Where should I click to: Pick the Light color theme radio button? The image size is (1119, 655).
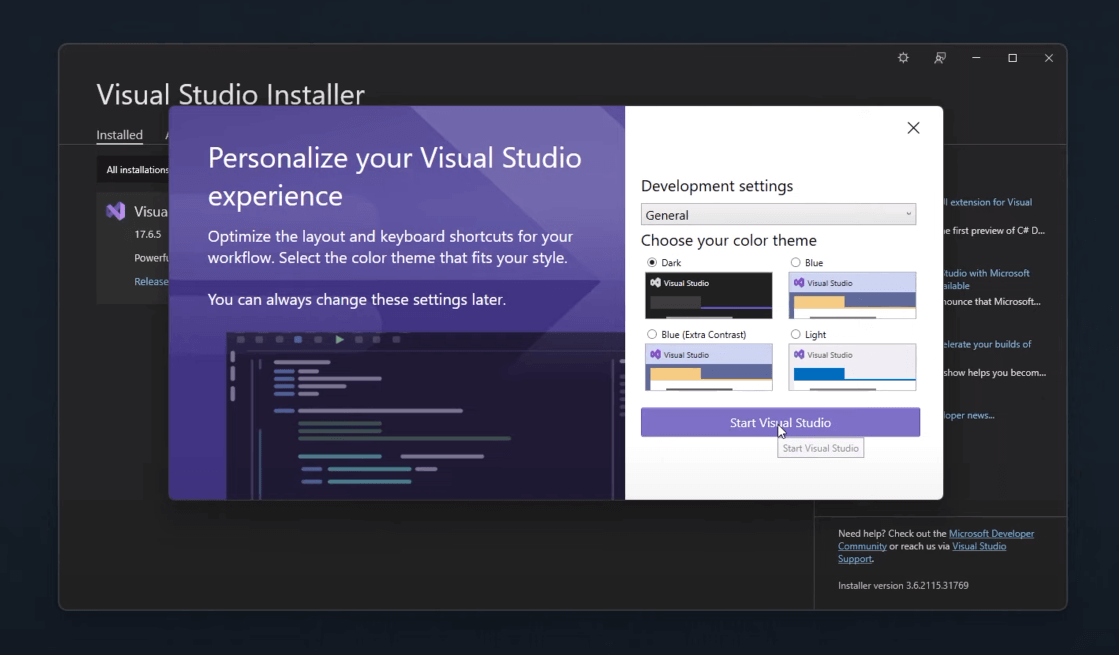796,335
